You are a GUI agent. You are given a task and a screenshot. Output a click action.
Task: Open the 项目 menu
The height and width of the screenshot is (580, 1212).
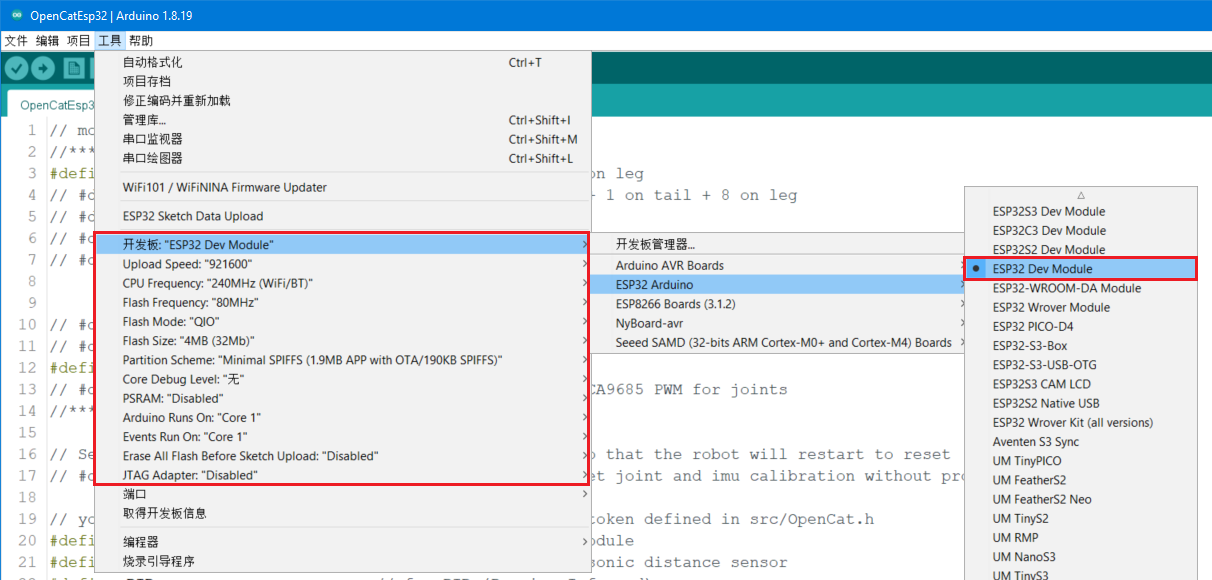pos(78,41)
